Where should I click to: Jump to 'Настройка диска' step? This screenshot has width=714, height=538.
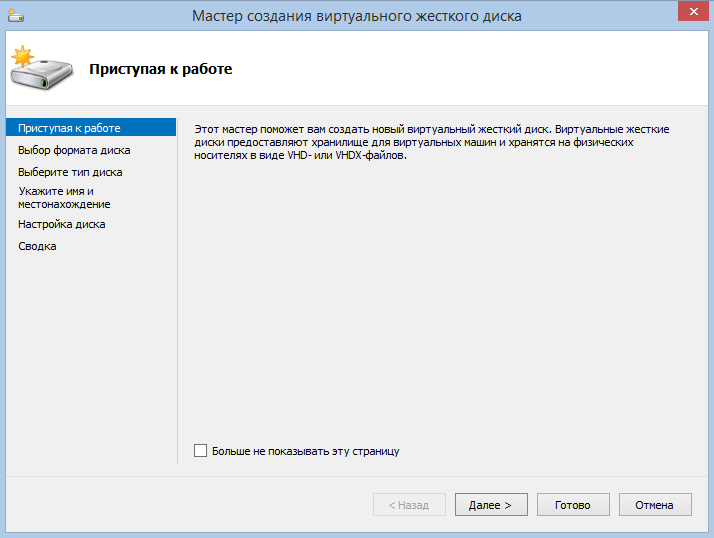click(x=61, y=224)
